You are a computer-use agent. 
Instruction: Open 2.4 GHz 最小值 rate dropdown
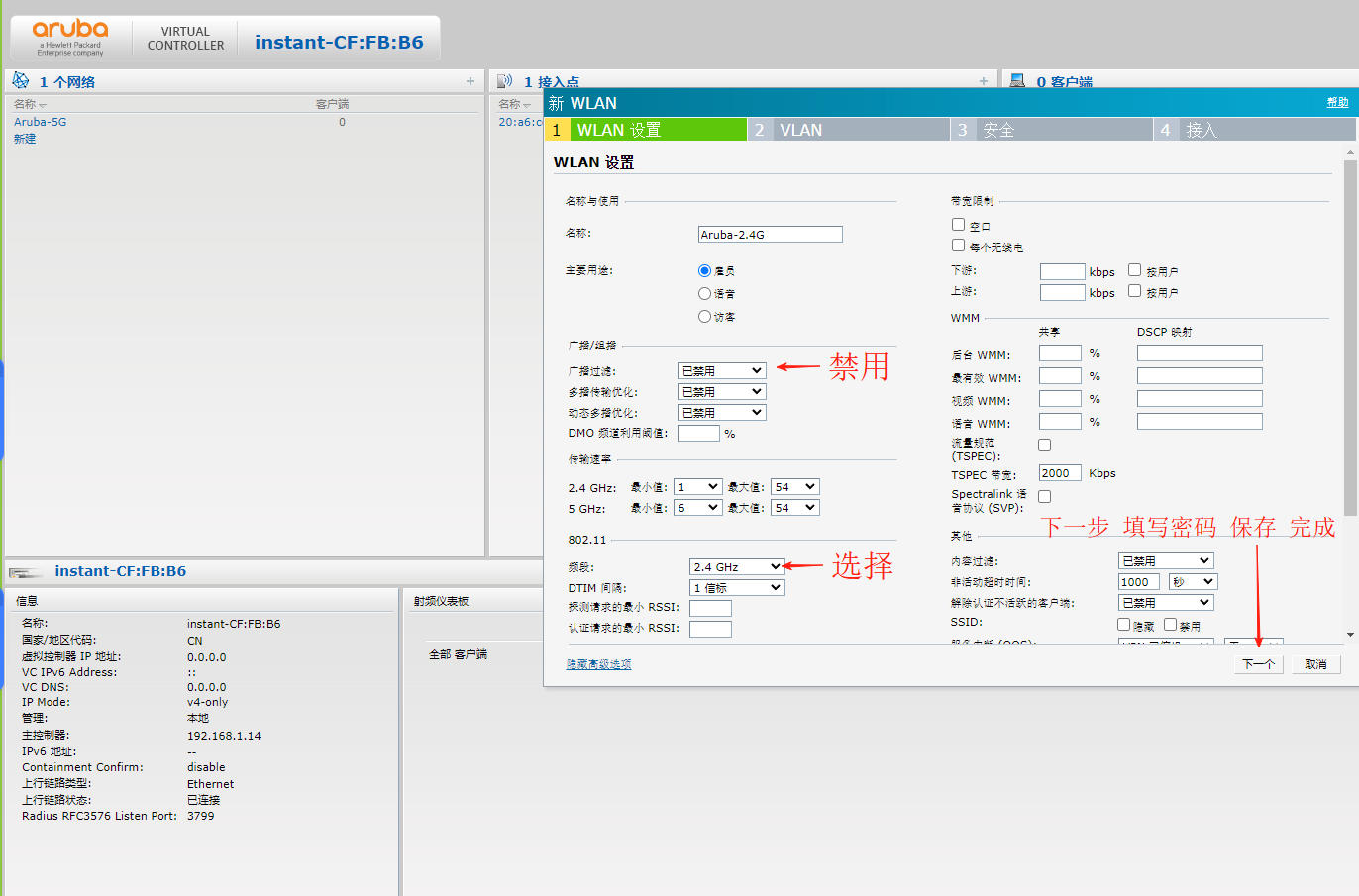click(x=697, y=486)
